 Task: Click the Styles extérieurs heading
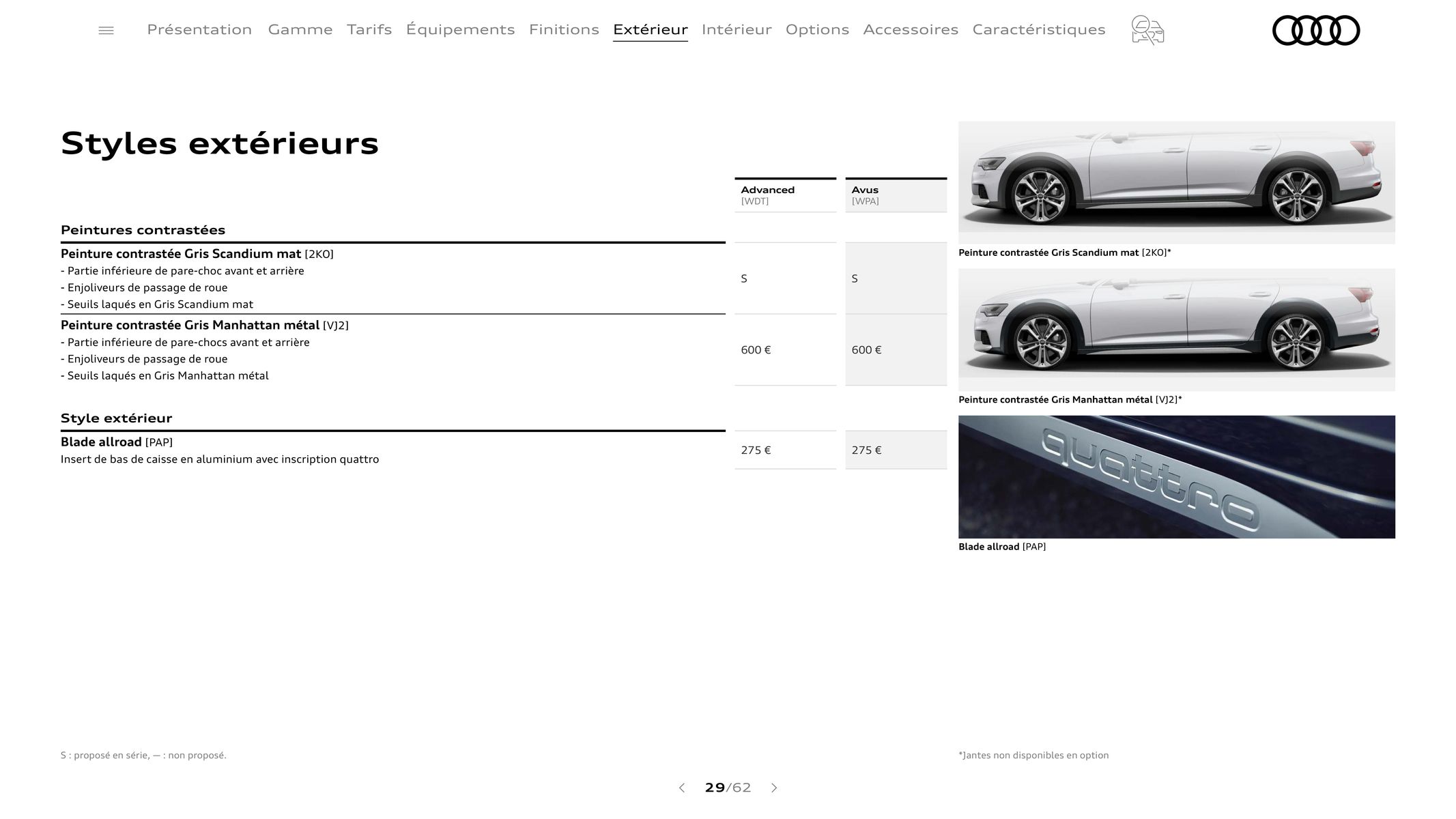(x=220, y=143)
